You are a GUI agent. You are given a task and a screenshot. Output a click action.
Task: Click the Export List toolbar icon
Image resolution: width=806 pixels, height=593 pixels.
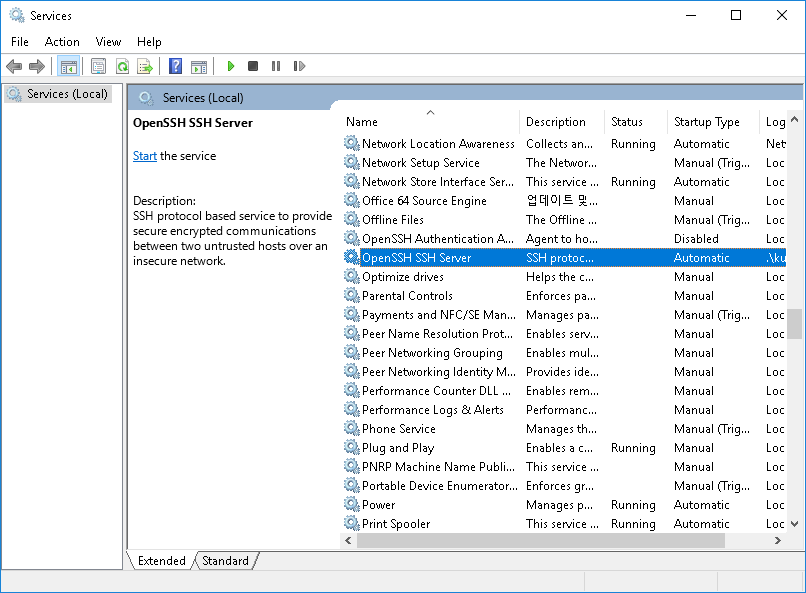click(145, 66)
